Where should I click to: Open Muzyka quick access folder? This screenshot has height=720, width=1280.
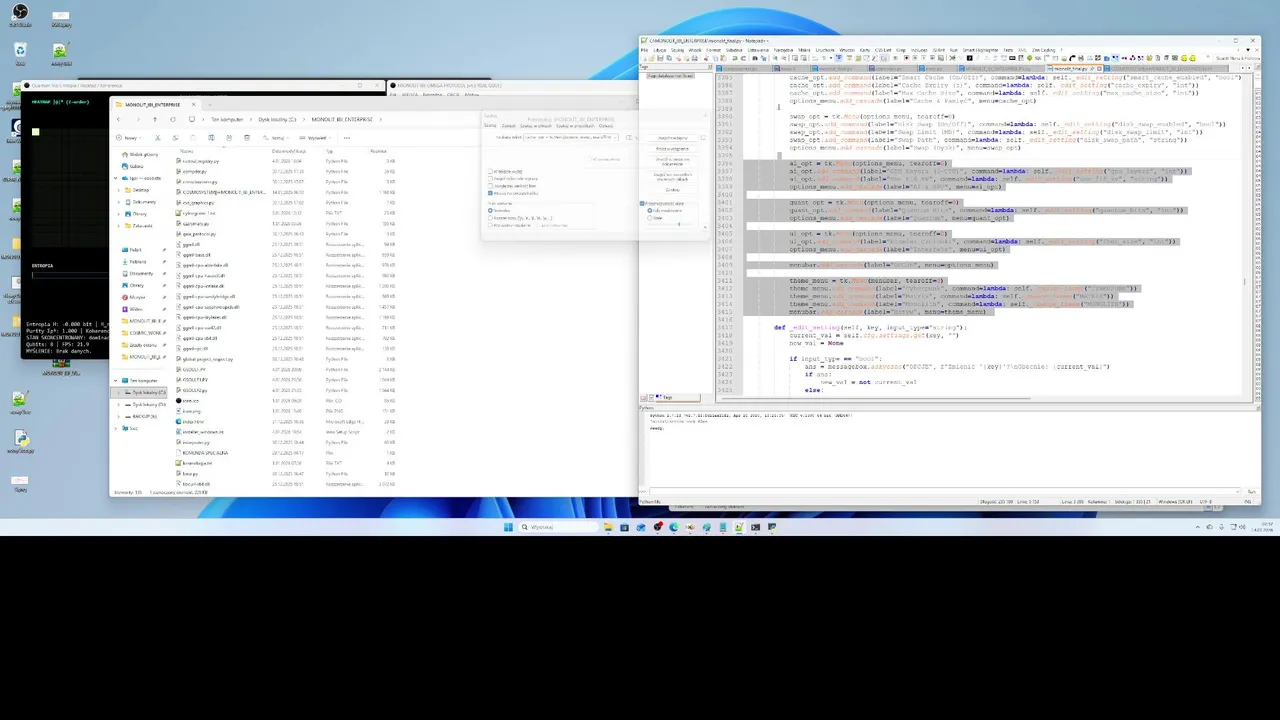pos(132,297)
